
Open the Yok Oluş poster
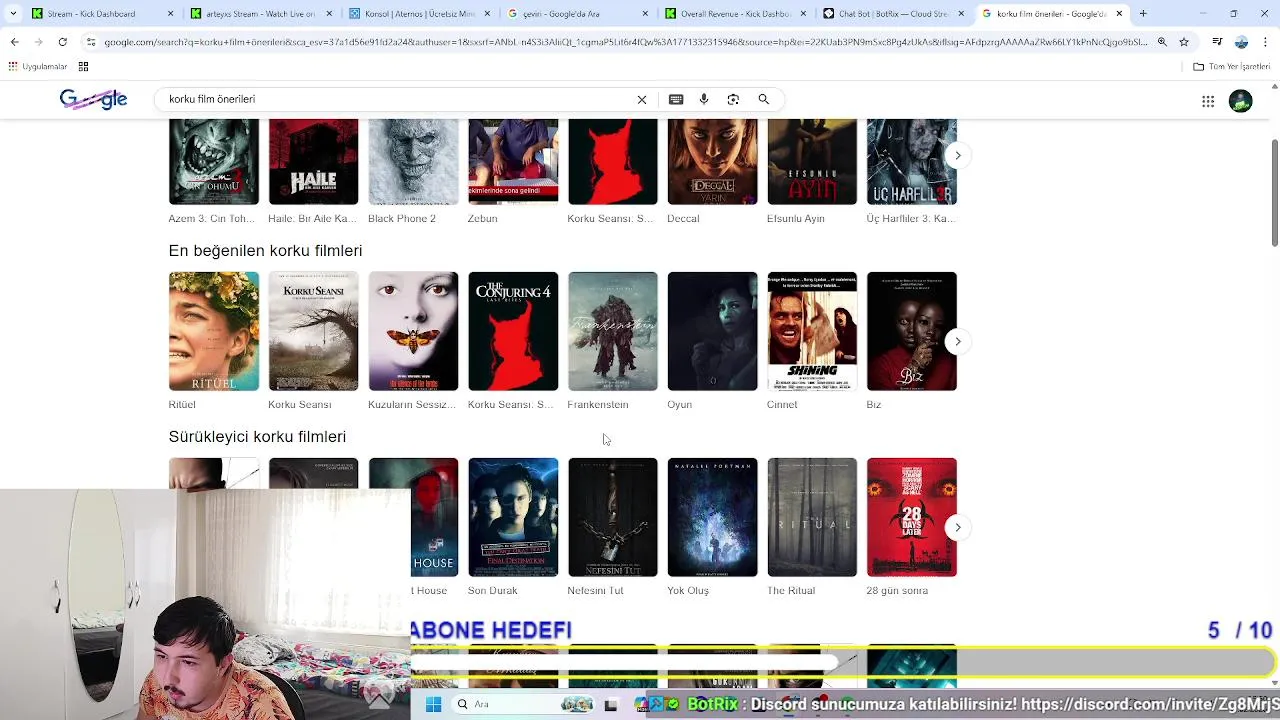pos(712,517)
